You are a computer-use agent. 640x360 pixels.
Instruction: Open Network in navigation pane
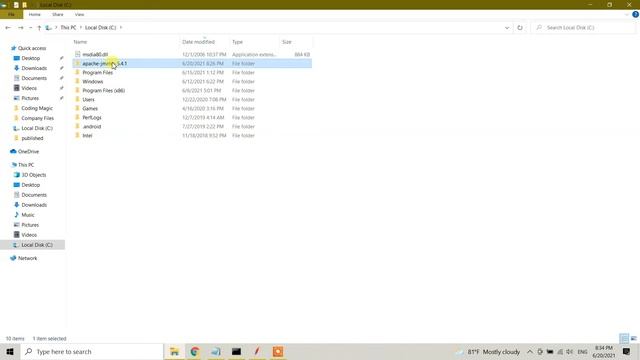pos(27,258)
